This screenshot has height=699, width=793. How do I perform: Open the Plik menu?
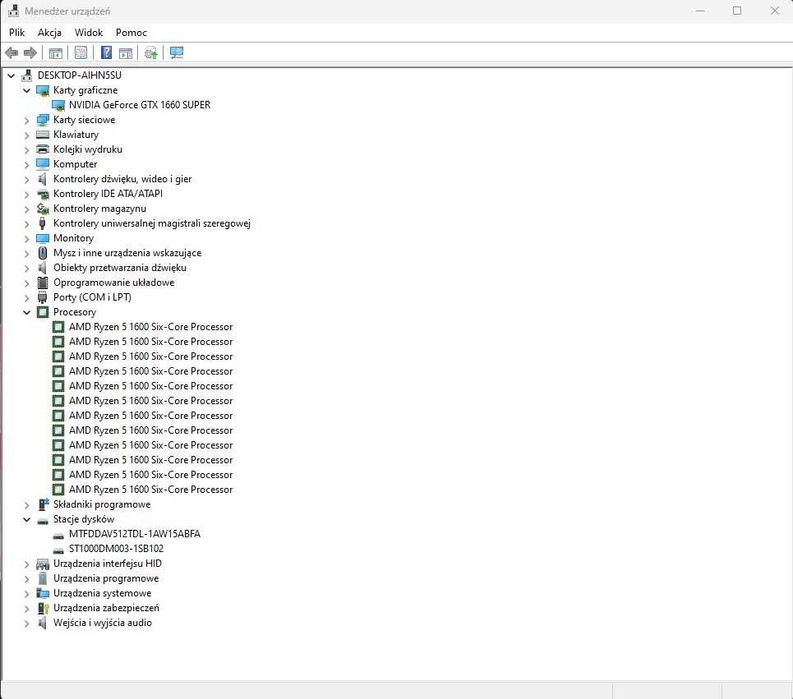(x=17, y=32)
